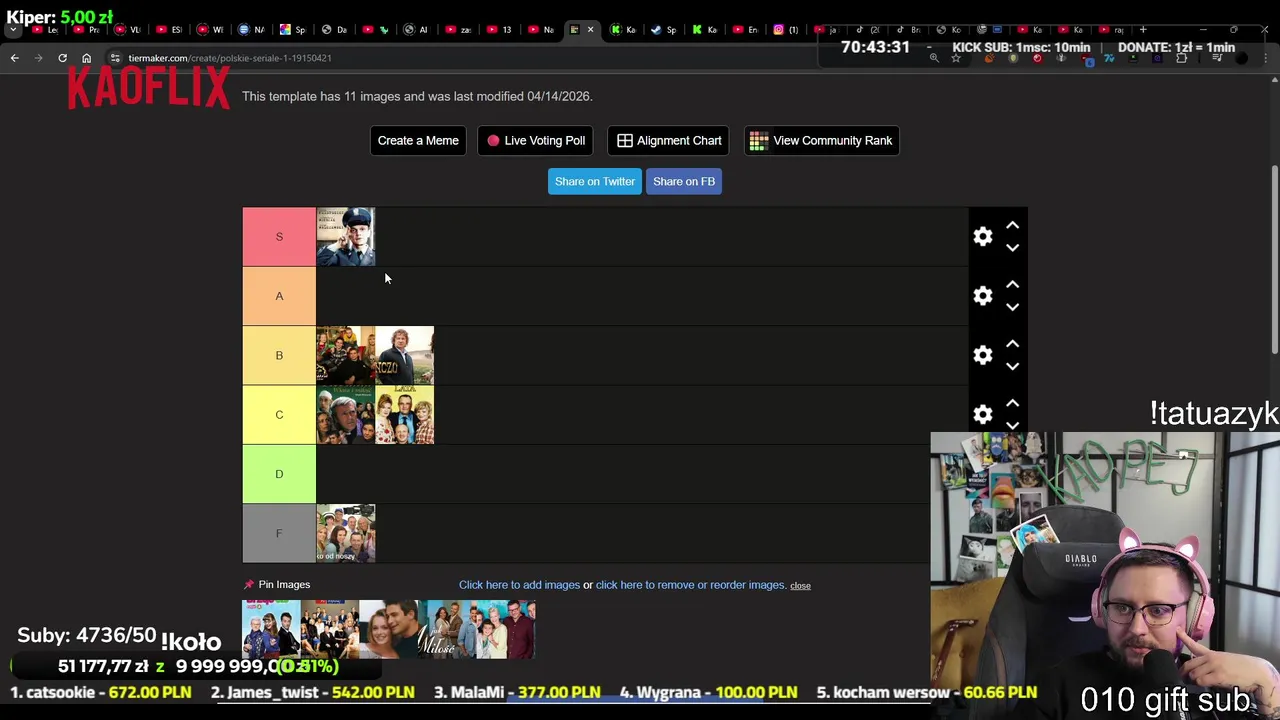Bookmark this page with the star icon
Viewport: 1280px width, 720px height.
[956, 58]
